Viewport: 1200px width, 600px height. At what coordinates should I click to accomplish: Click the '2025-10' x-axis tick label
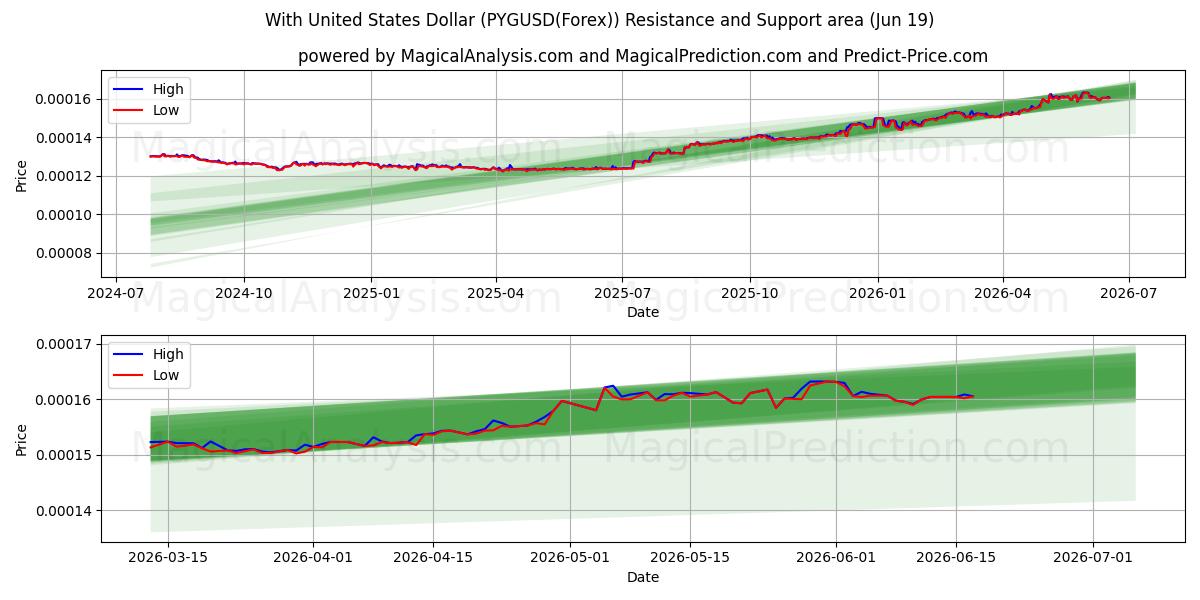[750, 293]
